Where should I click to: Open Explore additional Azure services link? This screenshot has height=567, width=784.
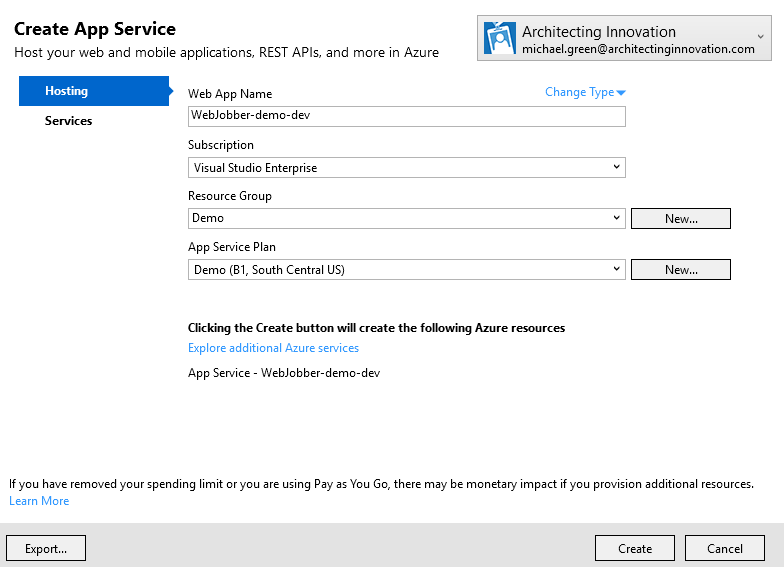[274, 348]
